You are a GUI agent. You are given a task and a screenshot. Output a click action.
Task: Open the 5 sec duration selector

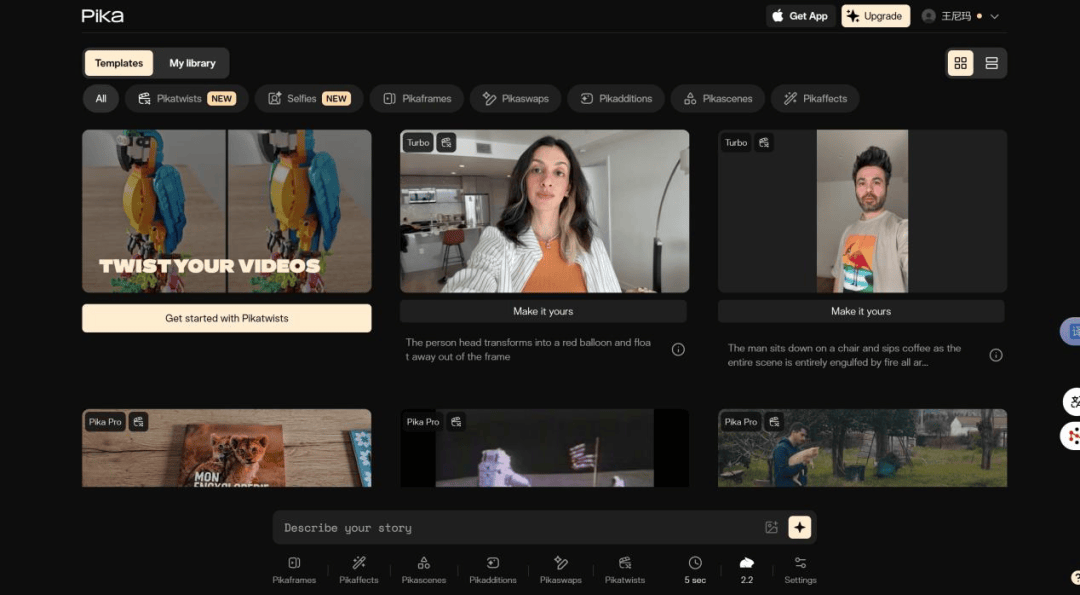[695, 570]
